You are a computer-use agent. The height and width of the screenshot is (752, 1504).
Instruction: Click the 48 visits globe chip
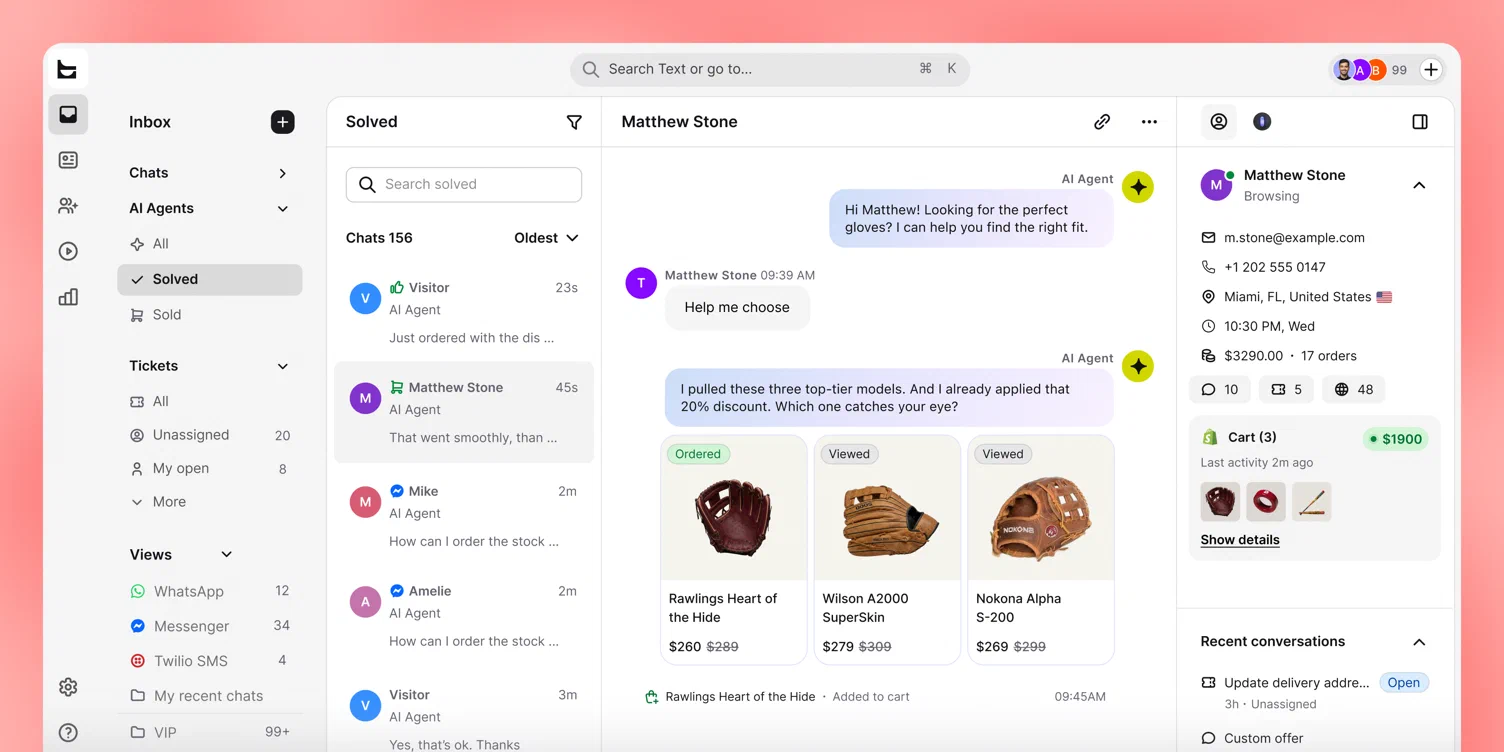(1353, 390)
